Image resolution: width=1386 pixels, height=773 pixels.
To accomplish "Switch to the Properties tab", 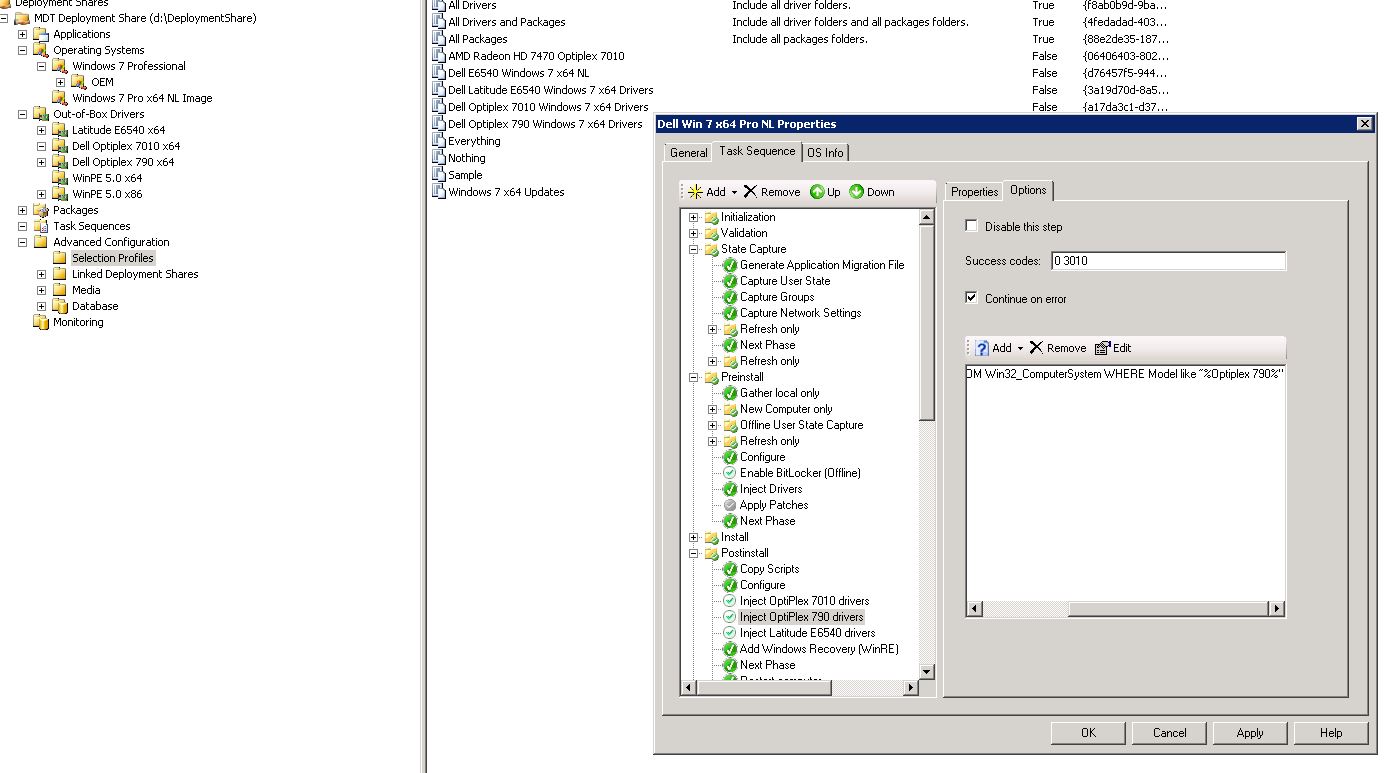I will [x=974, y=191].
